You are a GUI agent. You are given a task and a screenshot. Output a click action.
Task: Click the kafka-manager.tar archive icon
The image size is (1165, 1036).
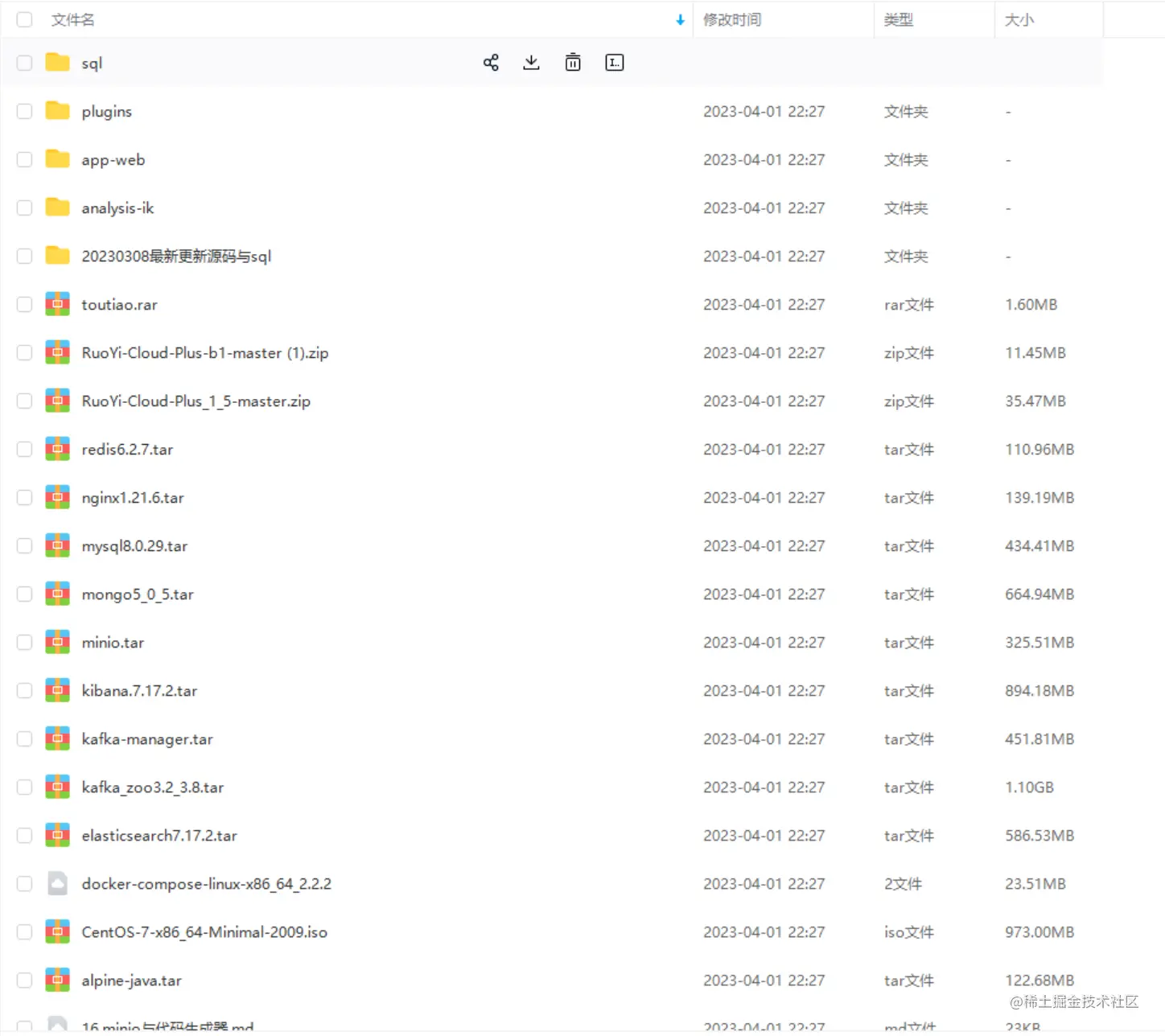pyautogui.click(x=57, y=738)
